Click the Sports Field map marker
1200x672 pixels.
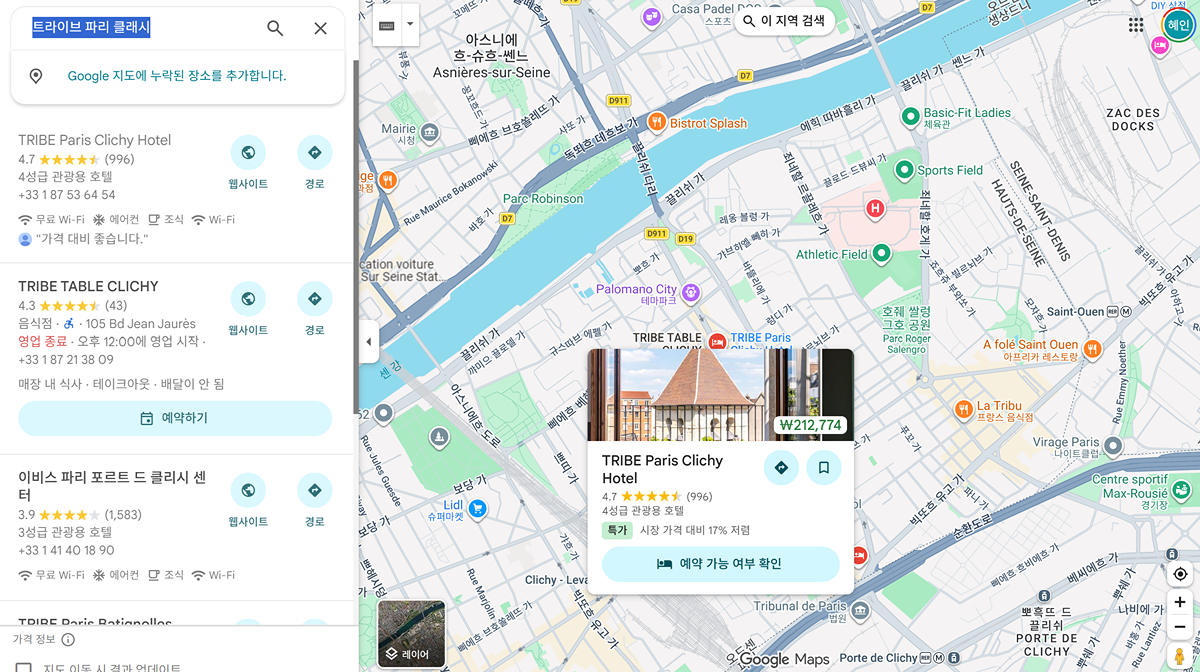click(x=904, y=170)
